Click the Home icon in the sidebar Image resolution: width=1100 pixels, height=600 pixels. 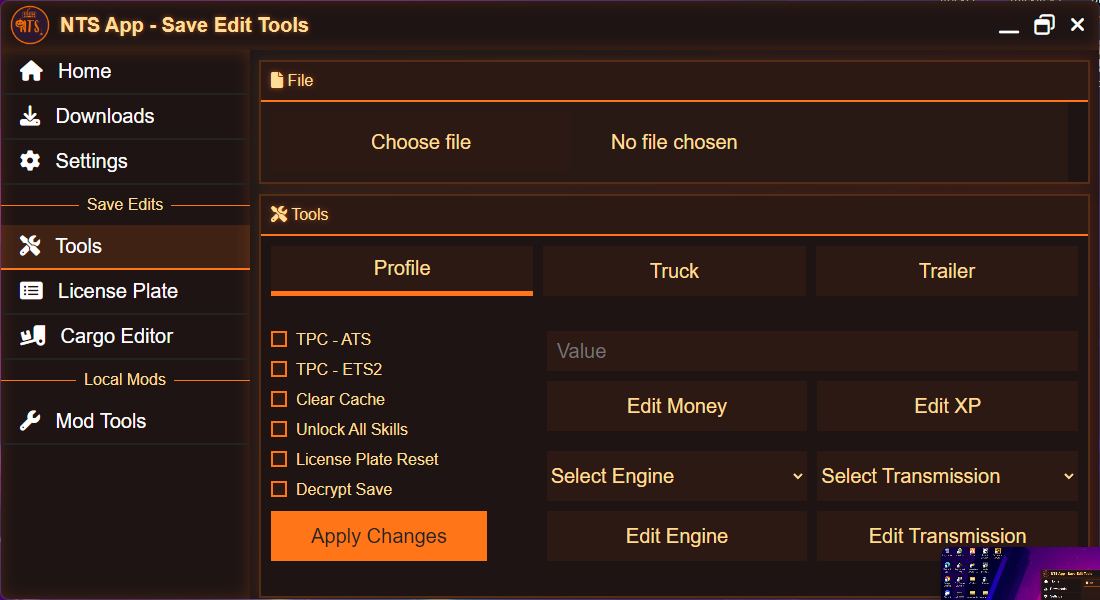(x=29, y=71)
